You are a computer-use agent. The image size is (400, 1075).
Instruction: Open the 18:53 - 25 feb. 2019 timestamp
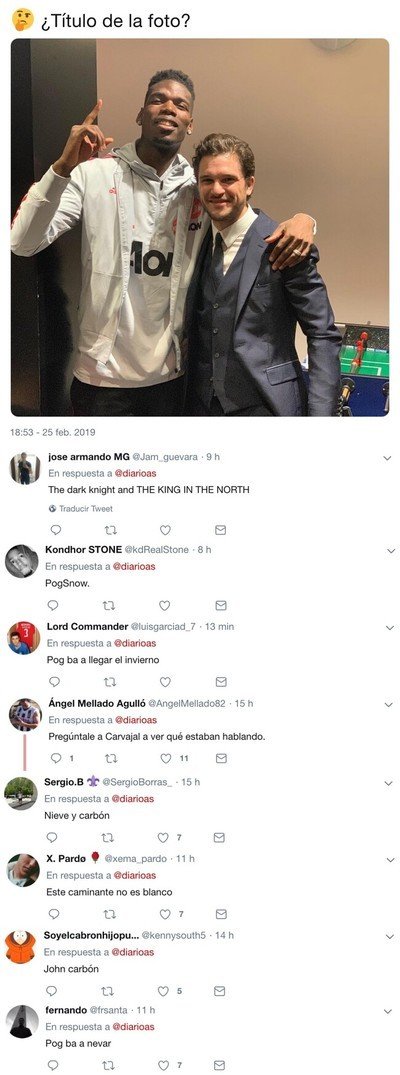pos(53,433)
